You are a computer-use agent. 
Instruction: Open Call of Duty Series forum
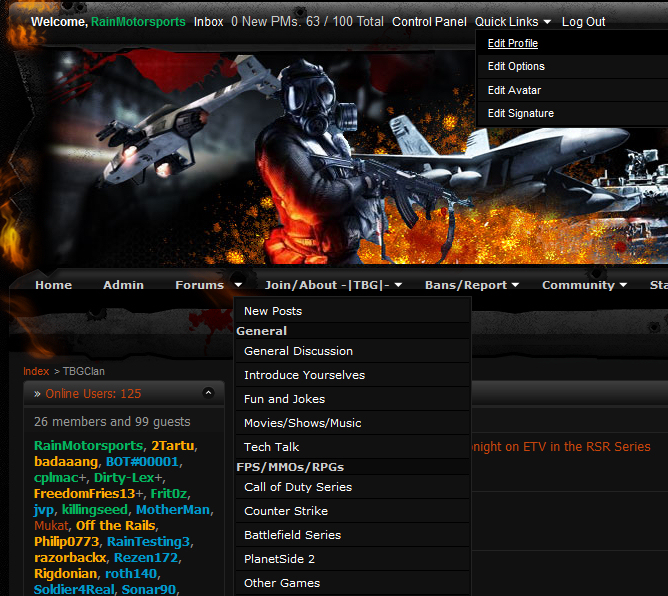tap(353, 487)
